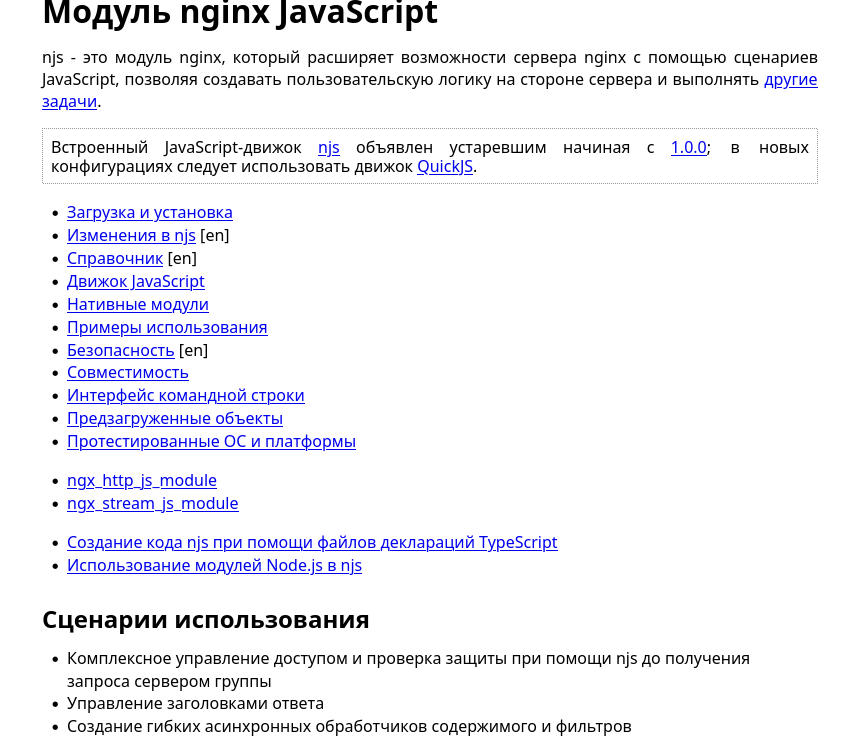Screen dimensions: 863x750
Task: Click the "Сценарии использования" heading
Action: 206,620
